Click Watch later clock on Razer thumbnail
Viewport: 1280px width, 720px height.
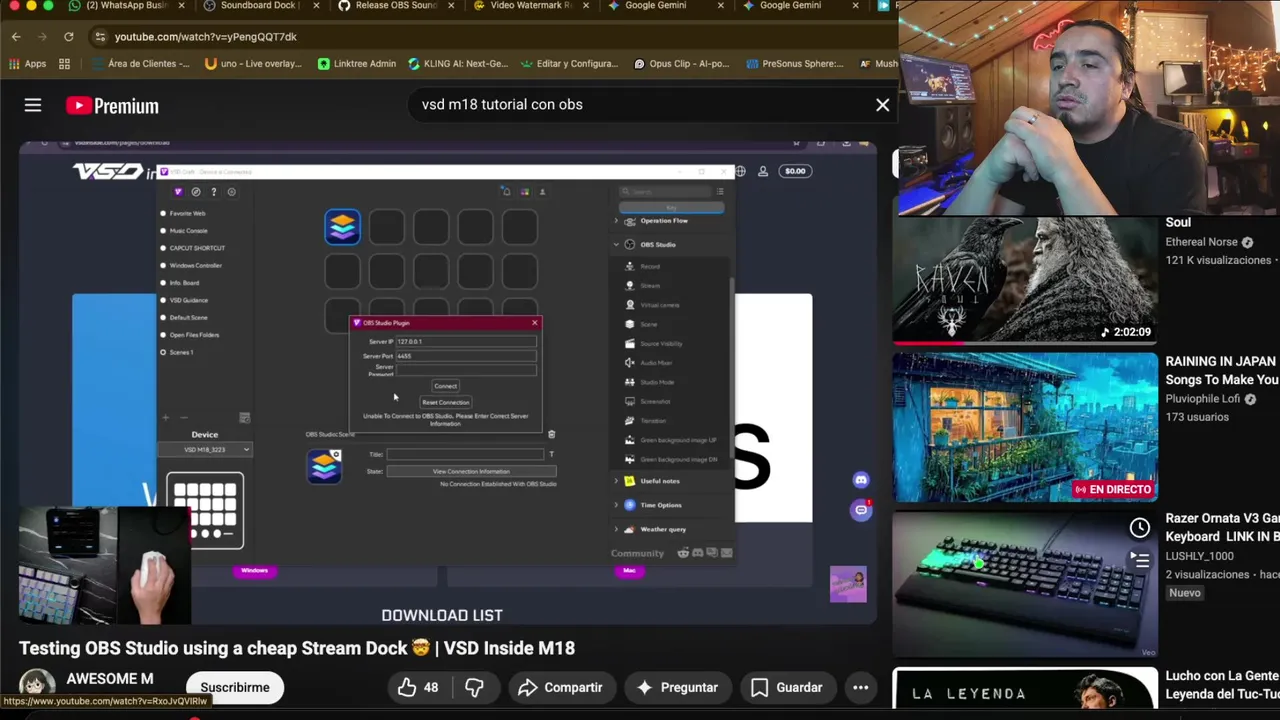(x=1140, y=528)
